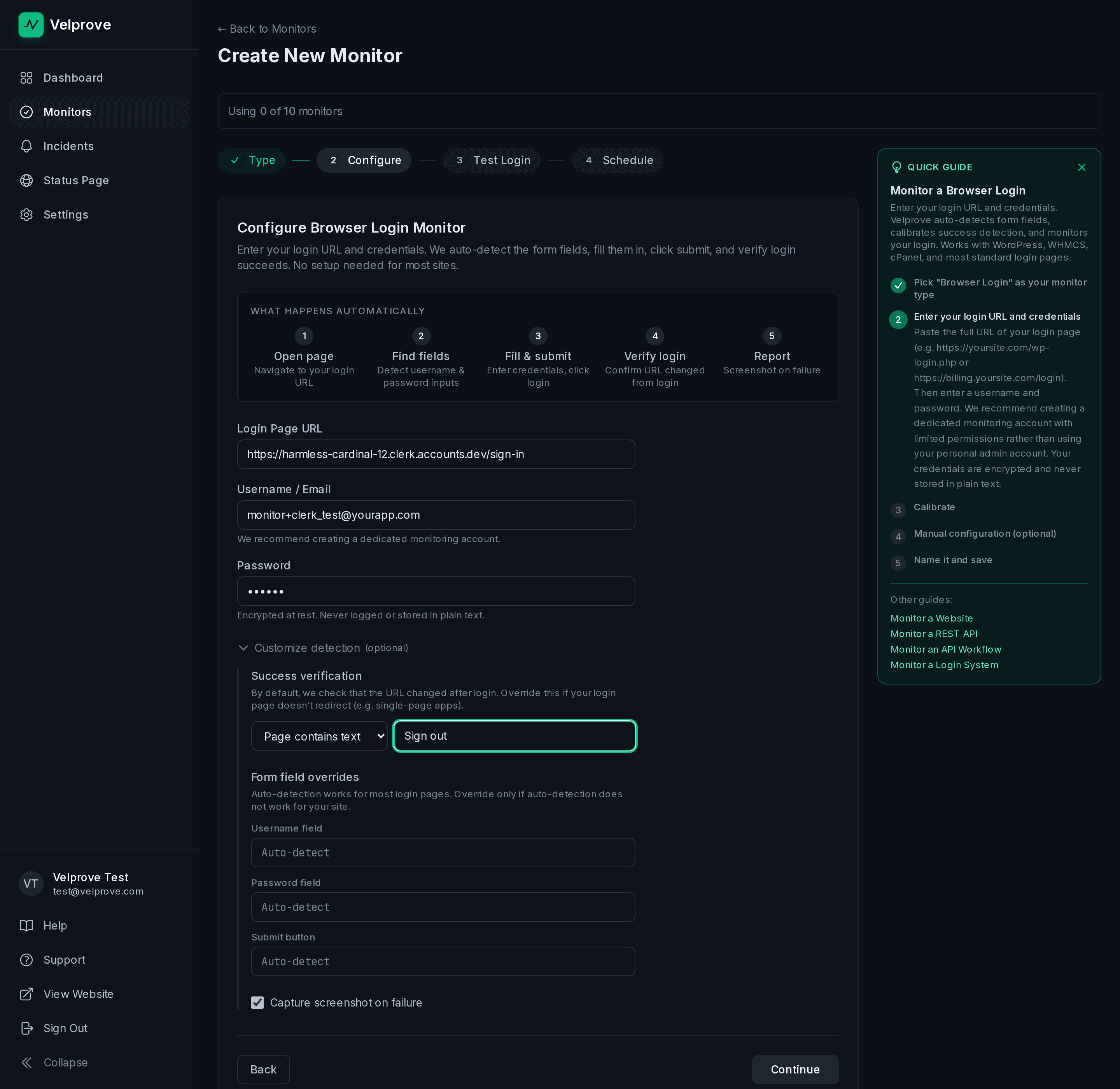Open the Monitor a Website guide
Image resolution: width=1120 pixels, height=1089 pixels.
click(931, 618)
